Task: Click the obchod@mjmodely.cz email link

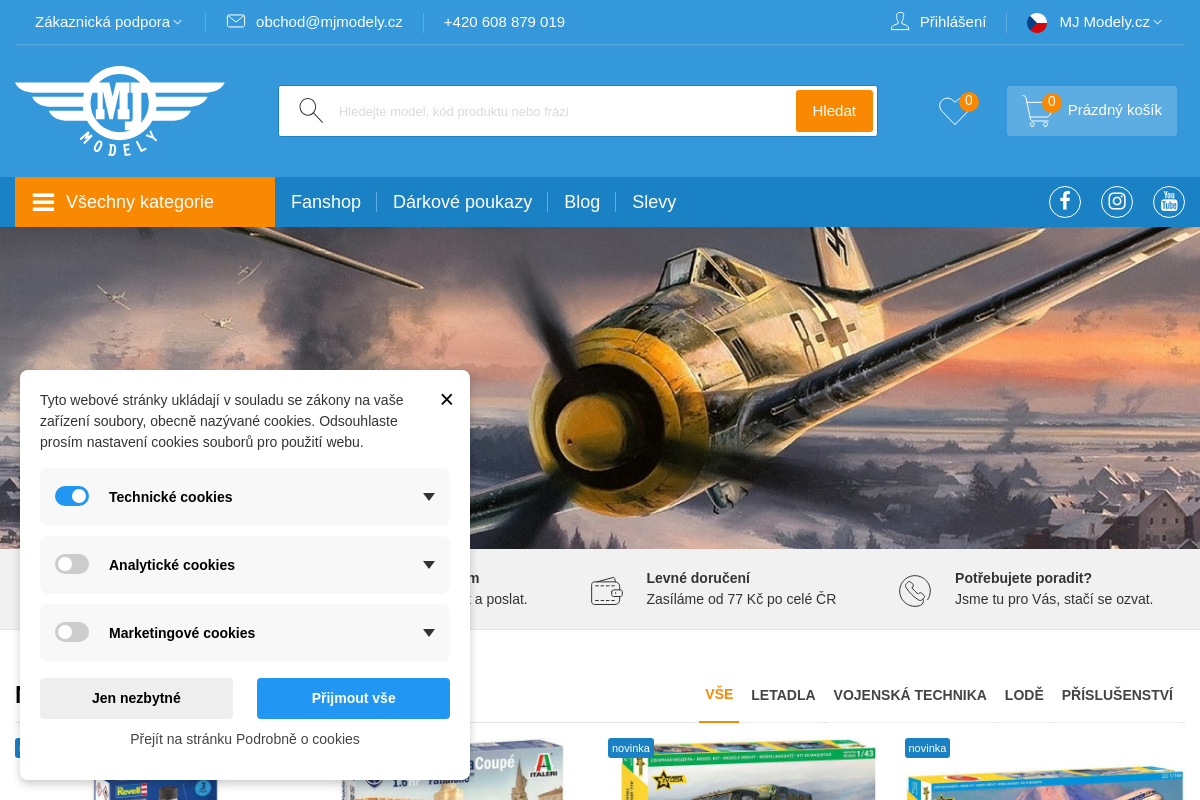Action: [x=329, y=22]
